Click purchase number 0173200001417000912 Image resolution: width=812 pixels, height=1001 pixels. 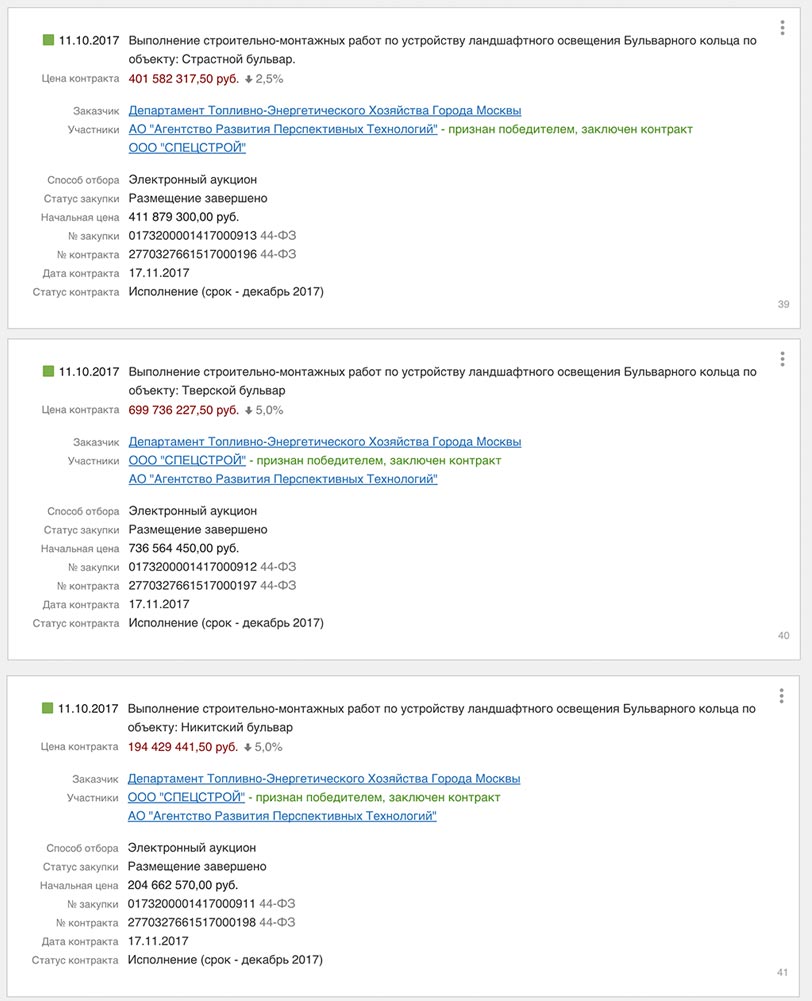pos(193,567)
